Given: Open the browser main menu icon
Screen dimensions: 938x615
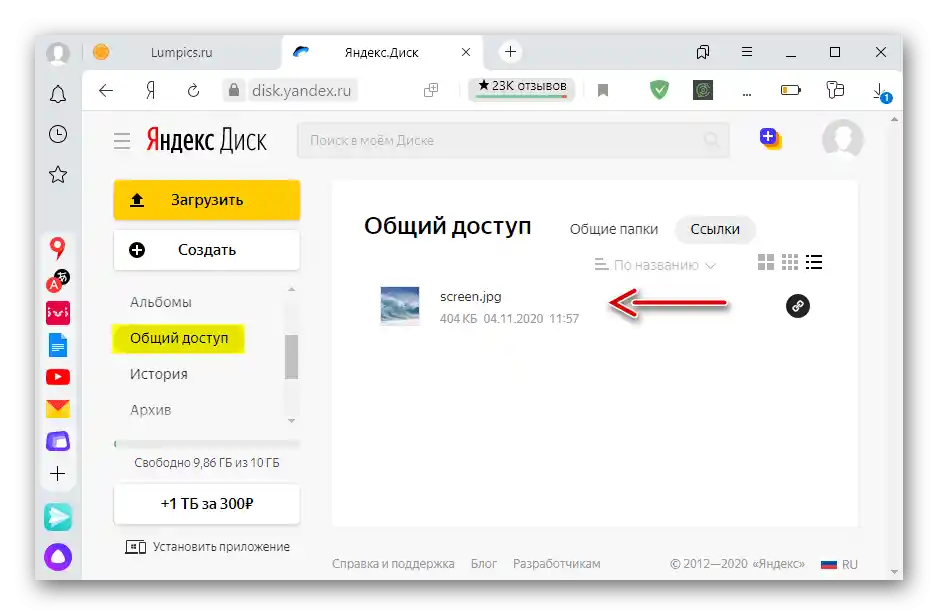Looking at the screenshot, I should click(x=747, y=52).
